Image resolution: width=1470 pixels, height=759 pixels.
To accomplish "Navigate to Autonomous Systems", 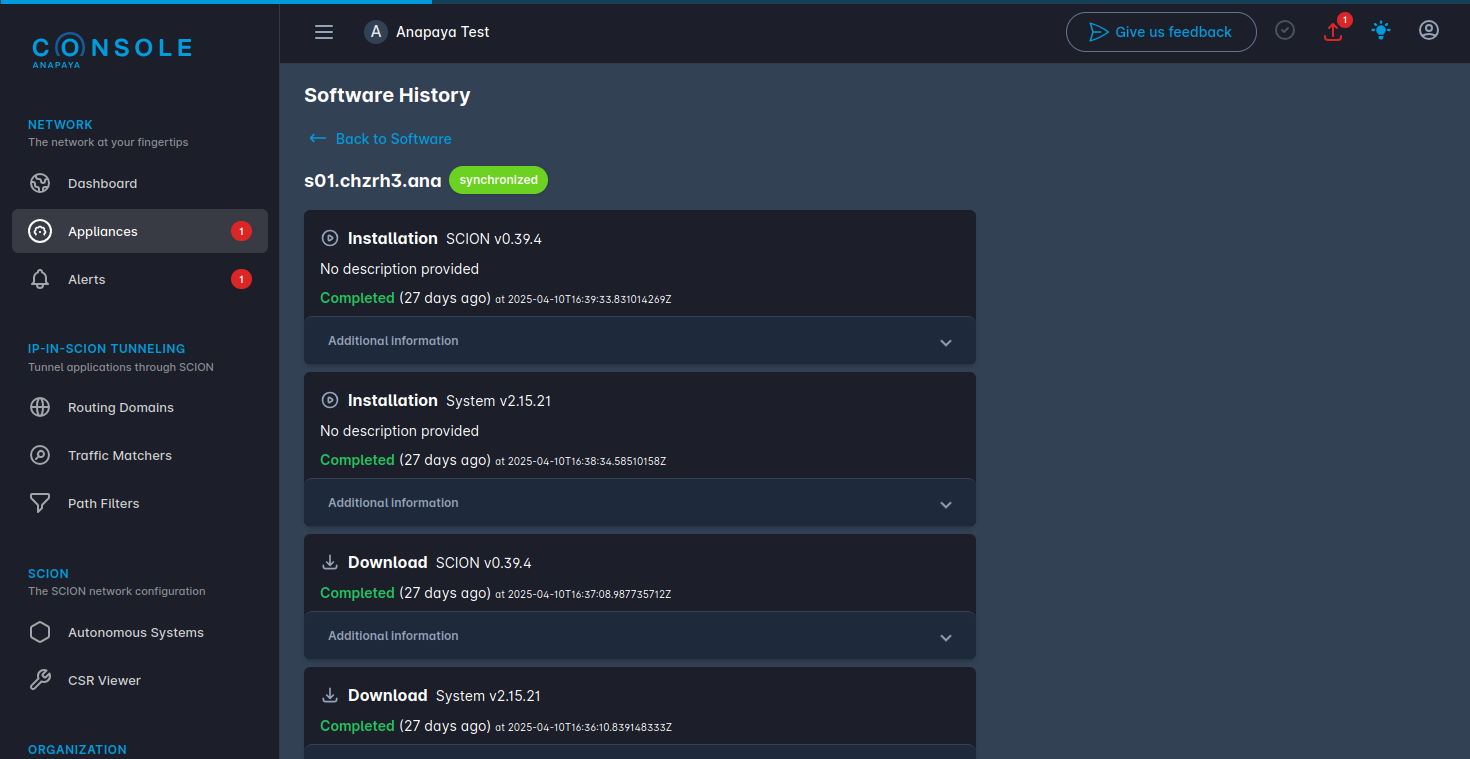I will coord(135,633).
